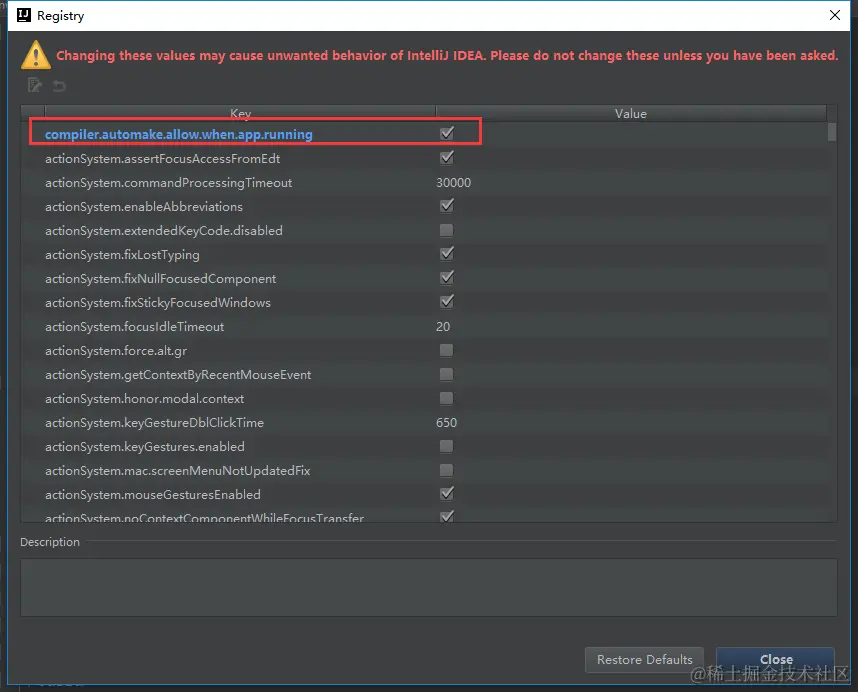The height and width of the screenshot is (692, 858).
Task: Toggle actionSystem.fixStickyFocusedWindows checkbox
Action: point(447,302)
